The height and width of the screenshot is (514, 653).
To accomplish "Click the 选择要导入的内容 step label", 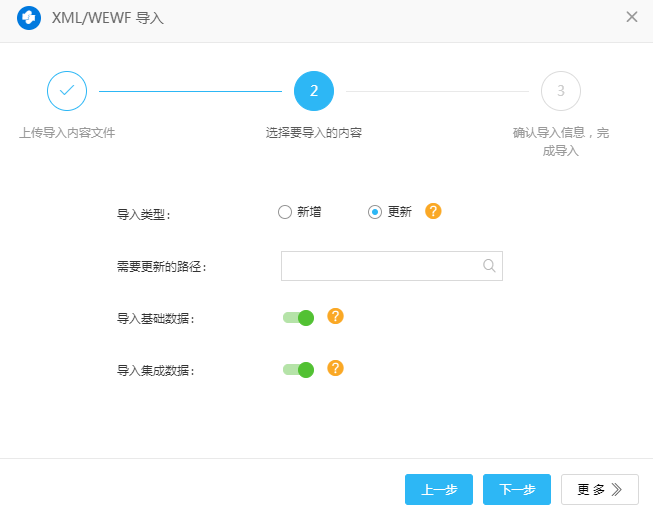I will (314, 132).
